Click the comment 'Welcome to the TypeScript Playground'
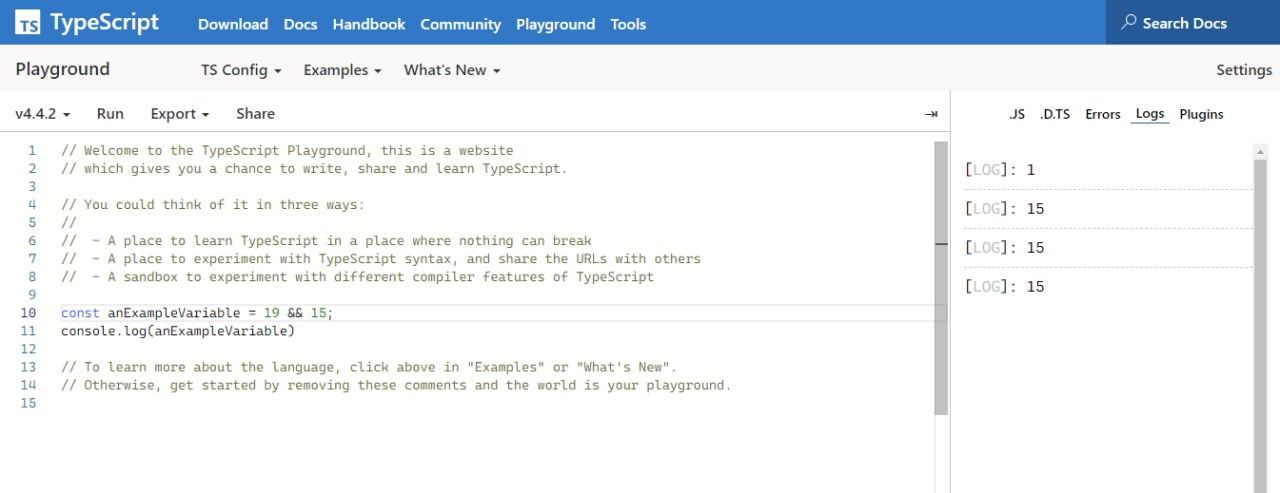1280x493 pixels. point(287,151)
